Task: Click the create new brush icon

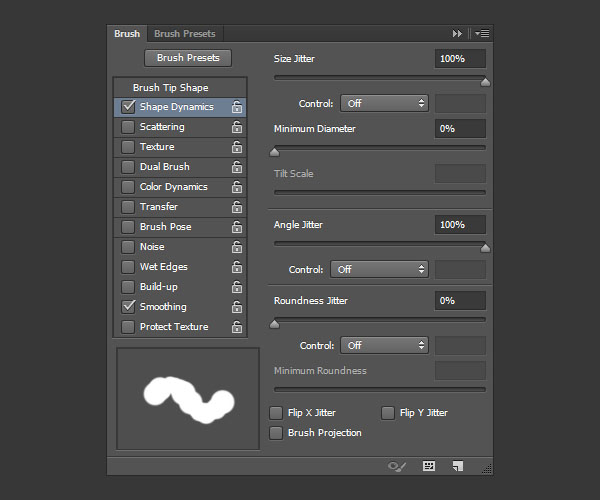Action: coord(458,466)
